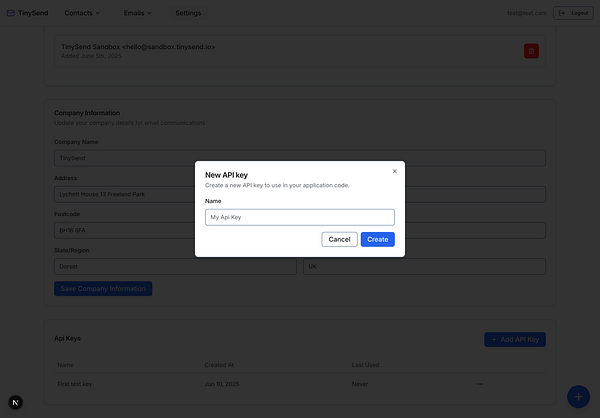Close the New API key dialog
The width and height of the screenshot is (600, 418).
tap(395, 171)
